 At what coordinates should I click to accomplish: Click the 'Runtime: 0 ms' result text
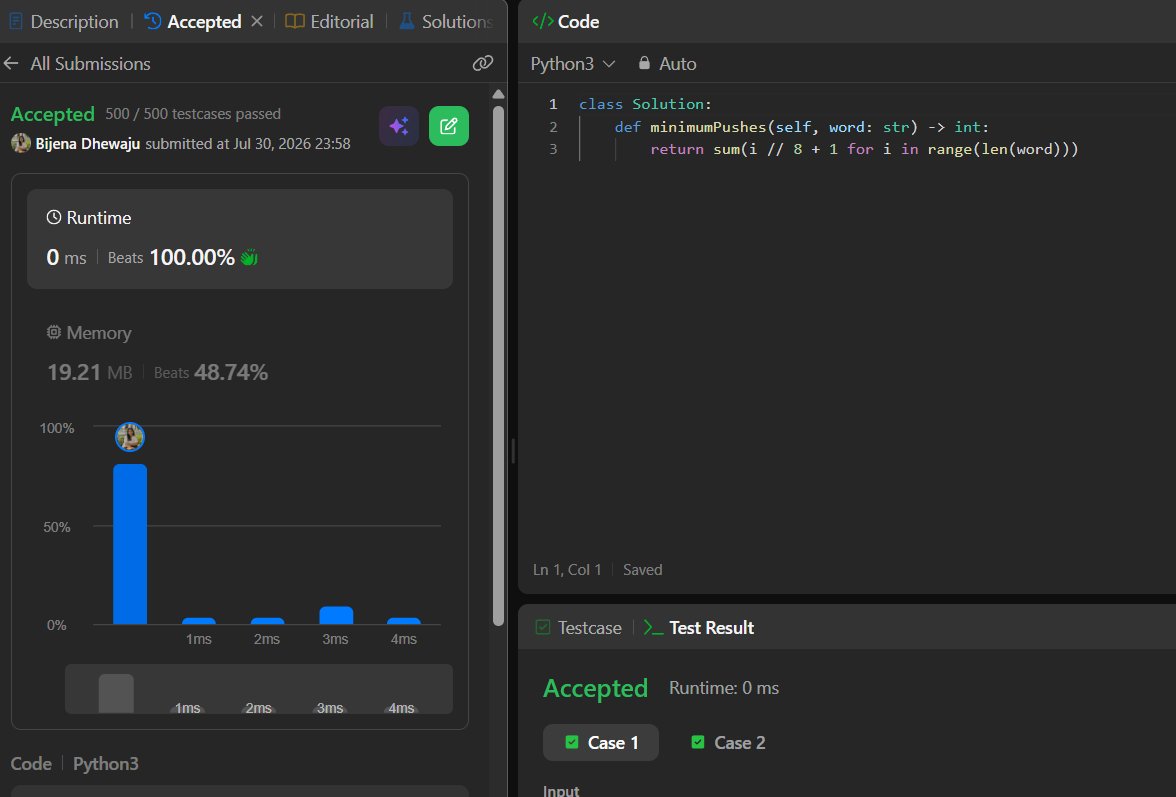pyautogui.click(x=724, y=688)
